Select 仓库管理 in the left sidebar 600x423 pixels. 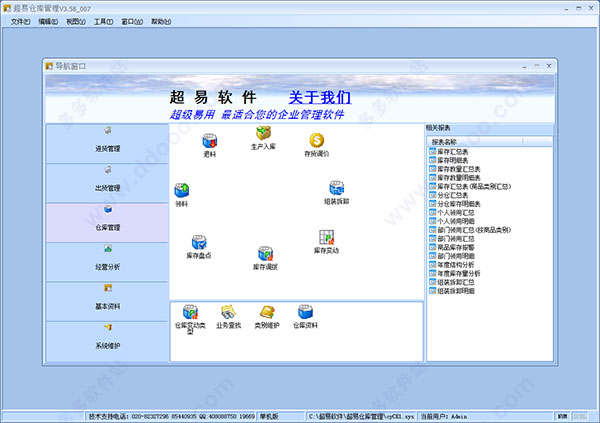pos(108,223)
